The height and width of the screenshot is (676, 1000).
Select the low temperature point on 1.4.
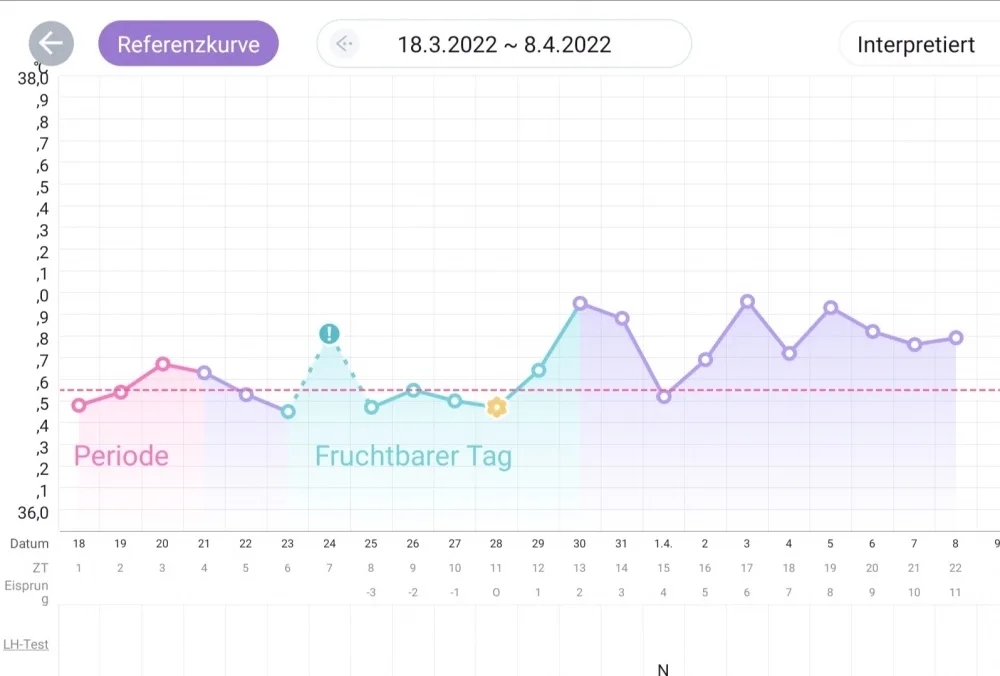tap(663, 396)
